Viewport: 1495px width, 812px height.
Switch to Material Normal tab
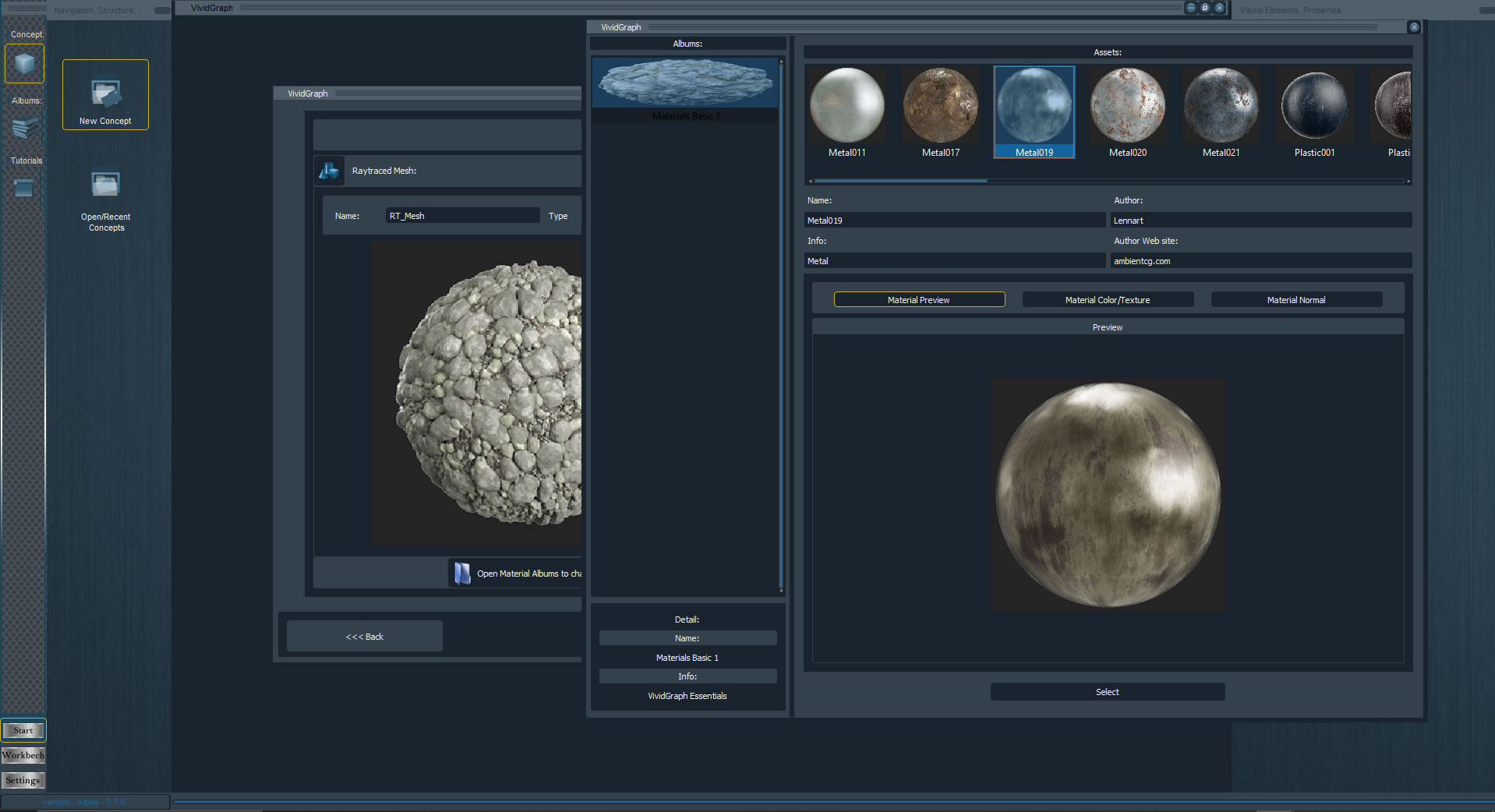point(1295,300)
